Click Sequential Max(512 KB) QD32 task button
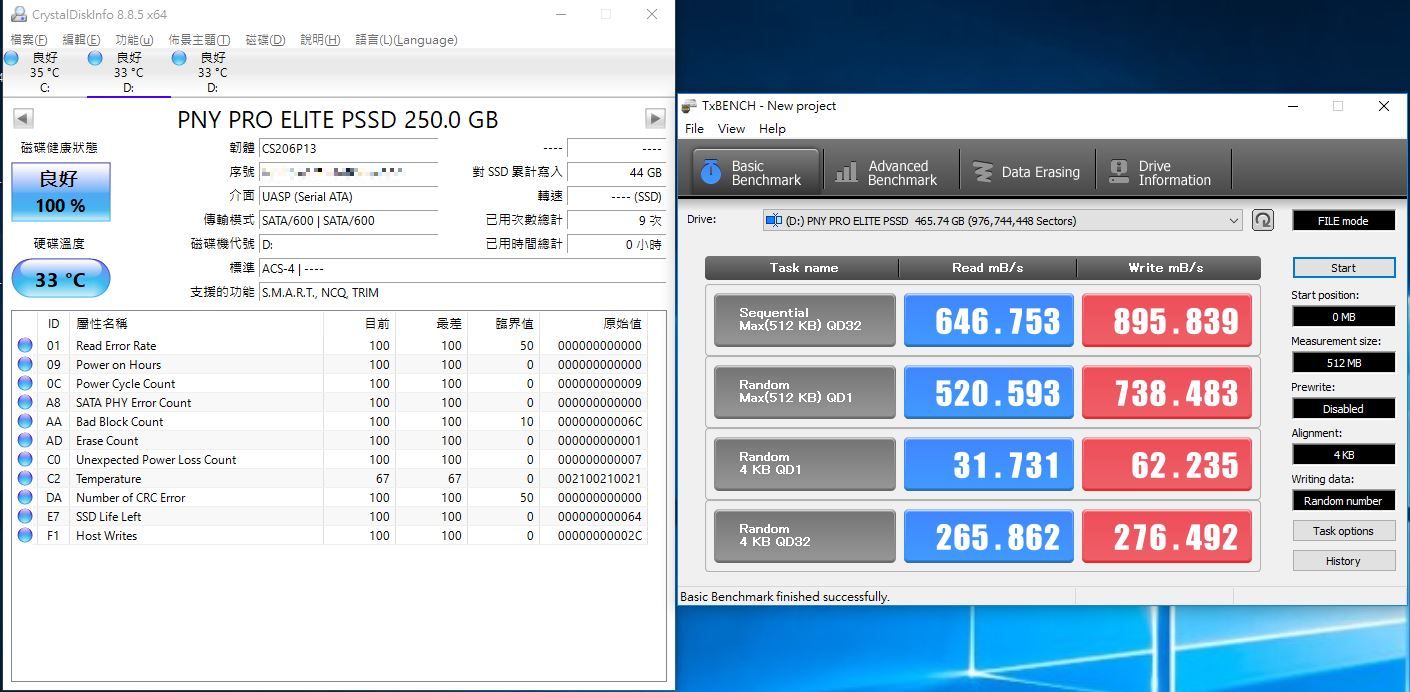 [804, 320]
